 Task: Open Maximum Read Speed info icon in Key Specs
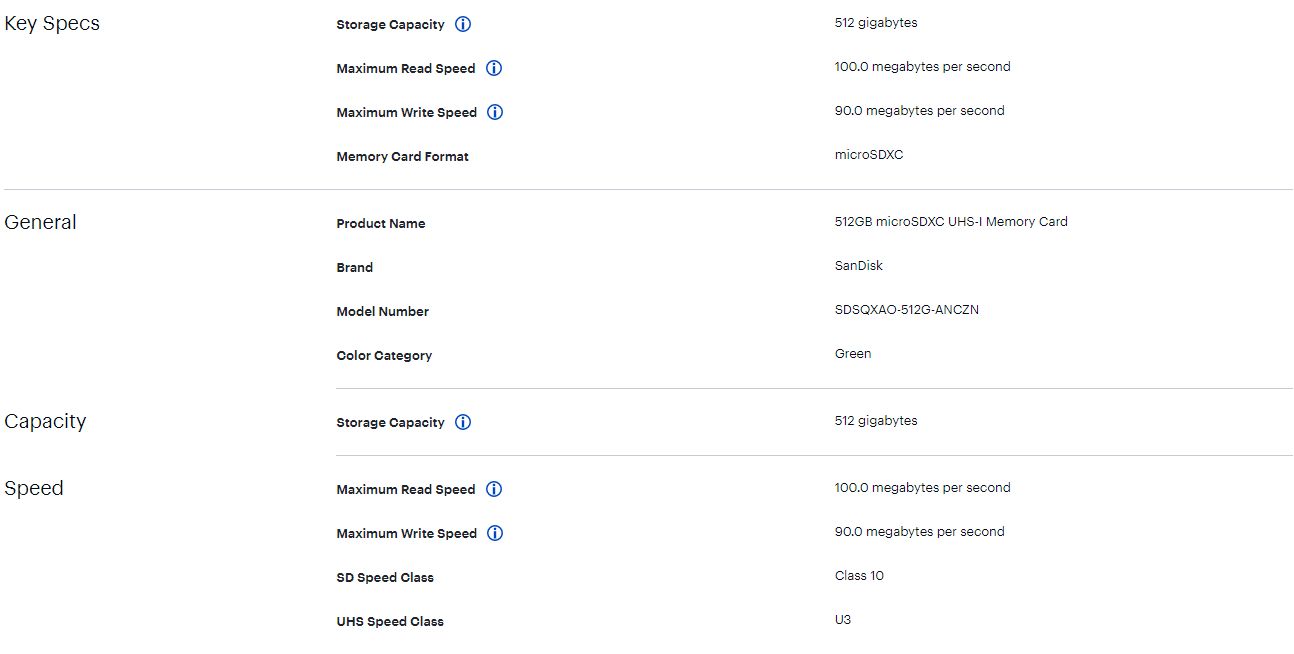pyautogui.click(x=494, y=68)
